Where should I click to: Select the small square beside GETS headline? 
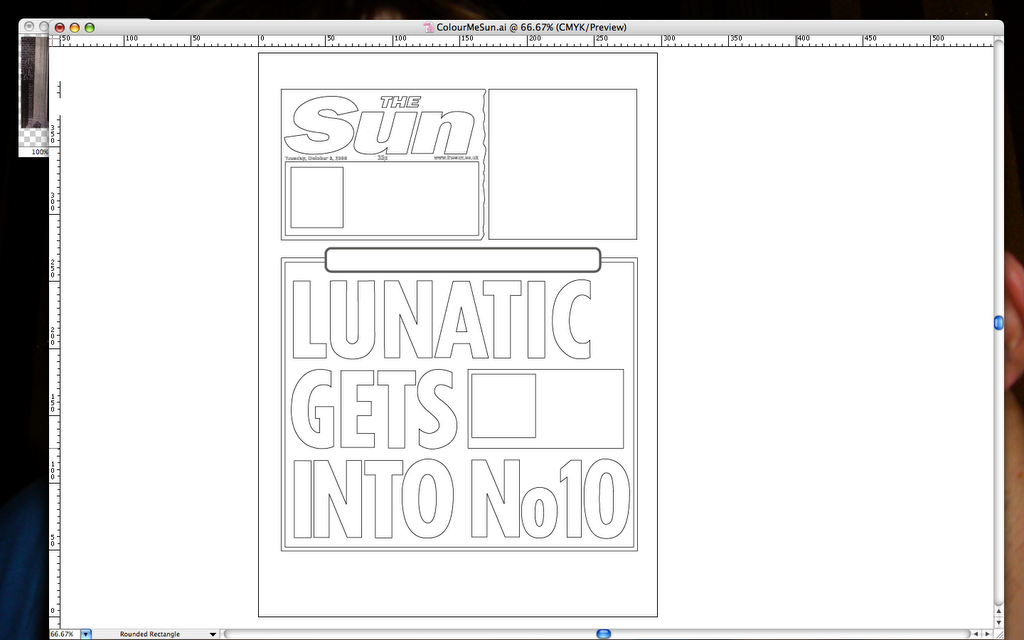click(504, 406)
